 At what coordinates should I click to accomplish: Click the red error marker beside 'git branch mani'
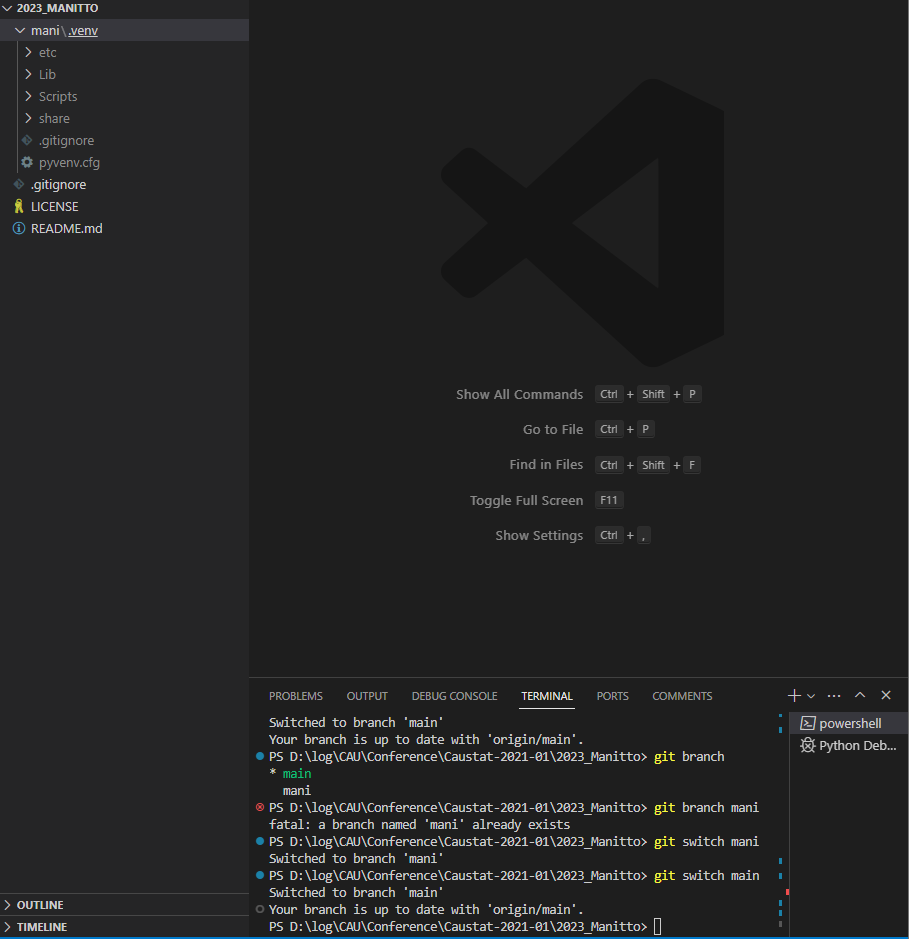pyautogui.click(x=260, y=807)
